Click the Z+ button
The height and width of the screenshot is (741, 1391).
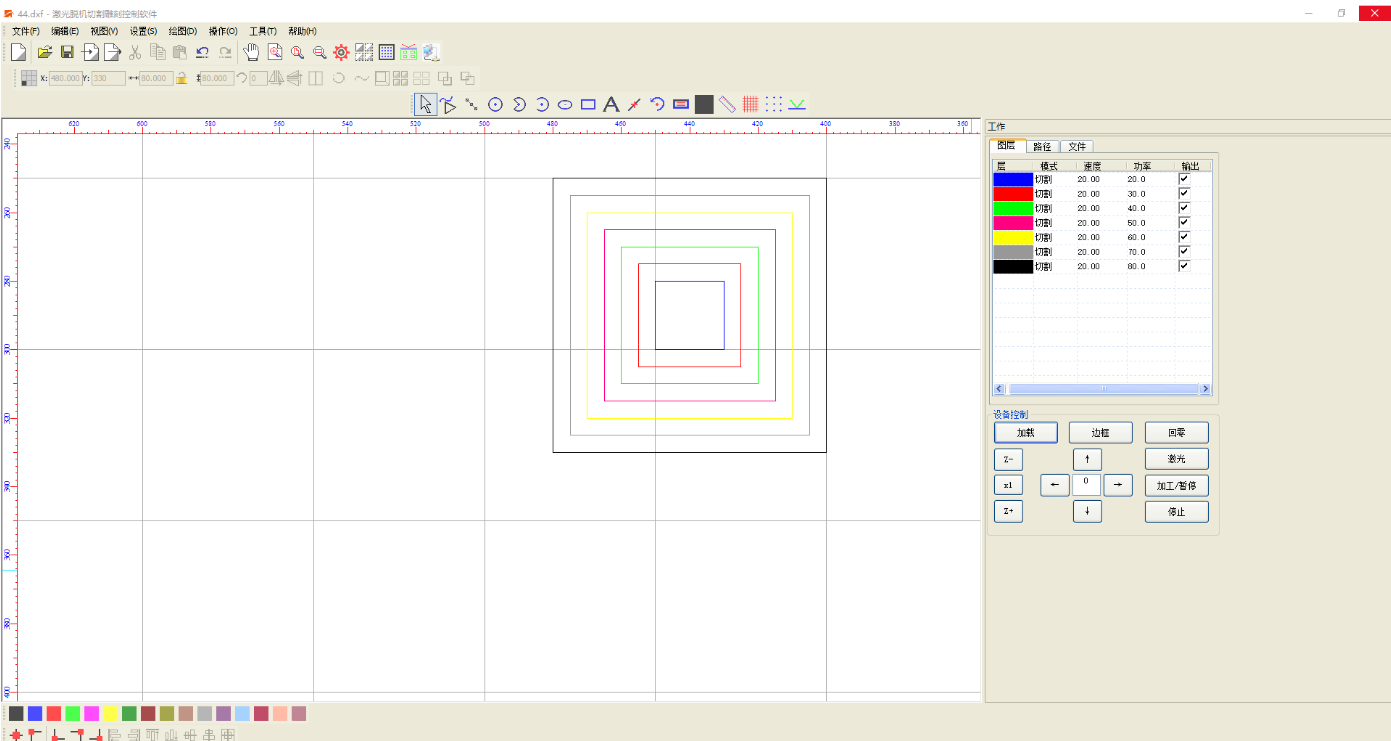1008,511
